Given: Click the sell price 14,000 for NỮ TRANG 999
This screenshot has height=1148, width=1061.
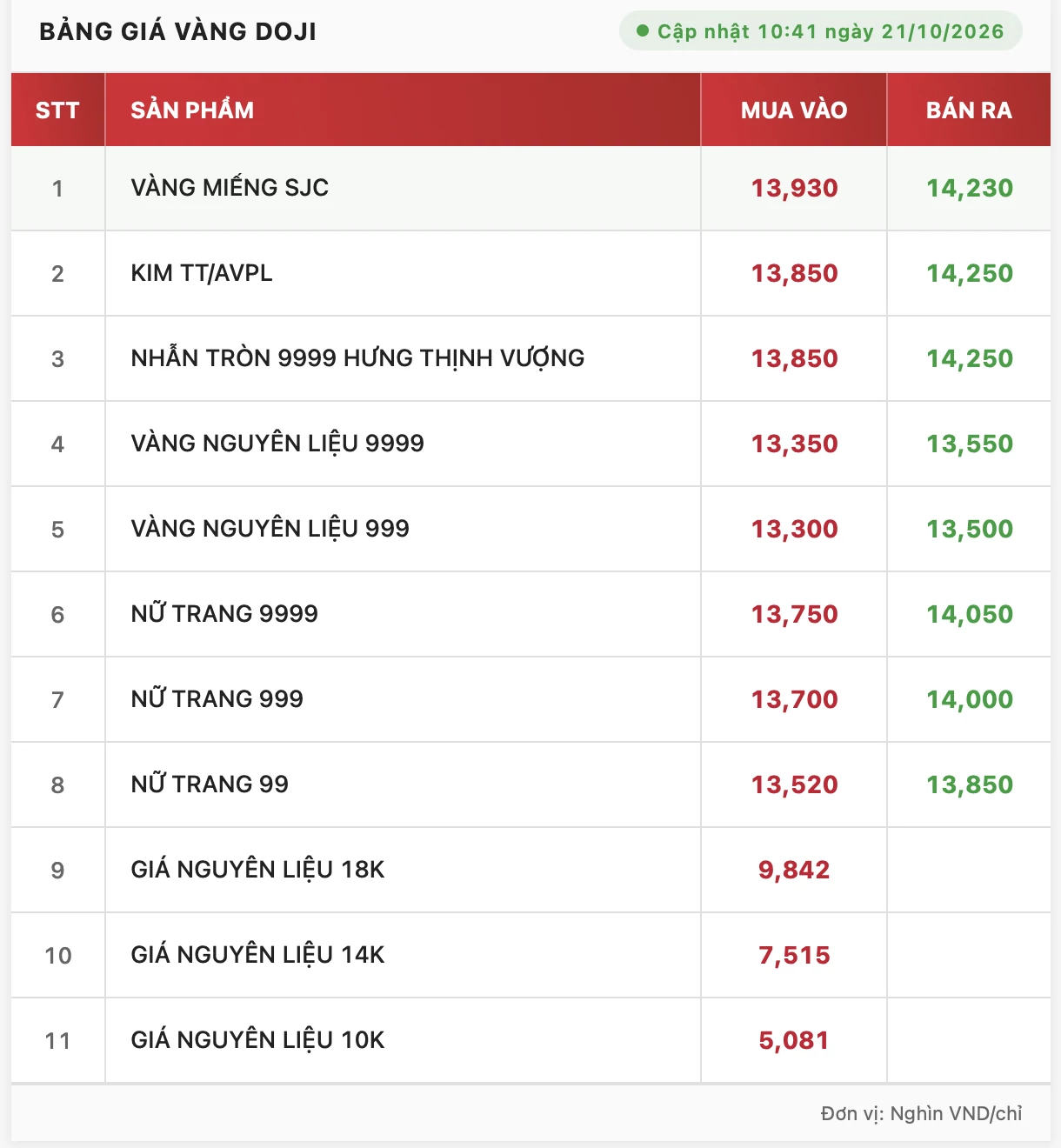Looking at the screenshot, I should (x=970, y=700).
